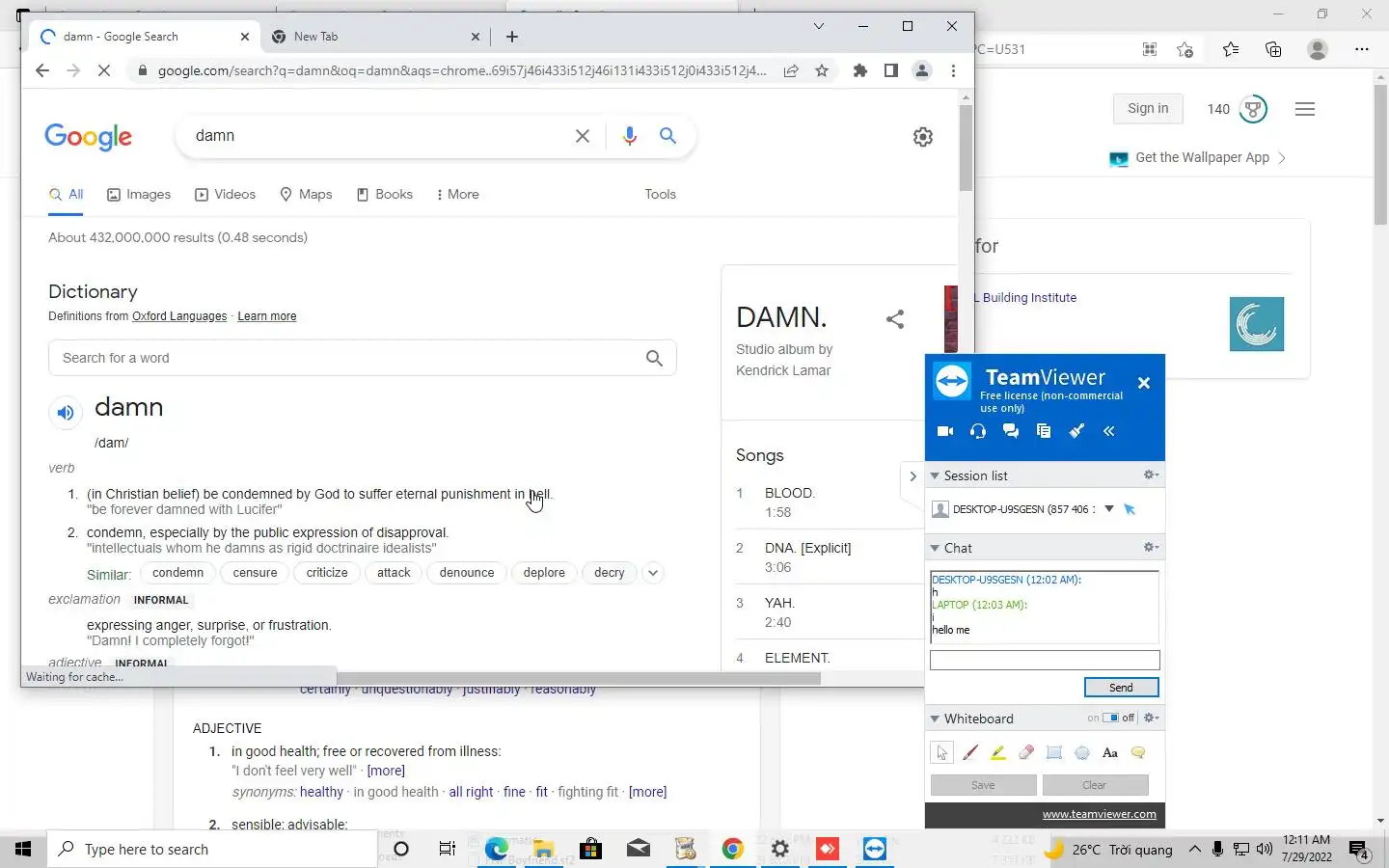
Task: Open Google quick settings gear
Action: click(x=923, y=137)
